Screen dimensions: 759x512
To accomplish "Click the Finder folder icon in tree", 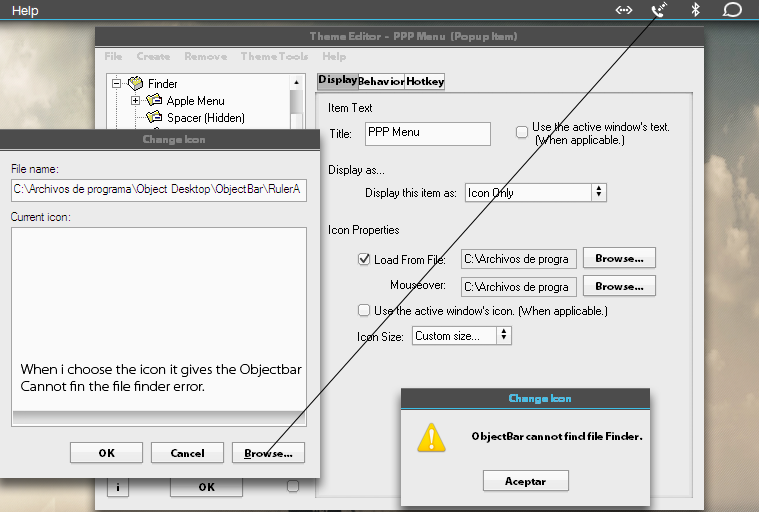I will 136,83.
